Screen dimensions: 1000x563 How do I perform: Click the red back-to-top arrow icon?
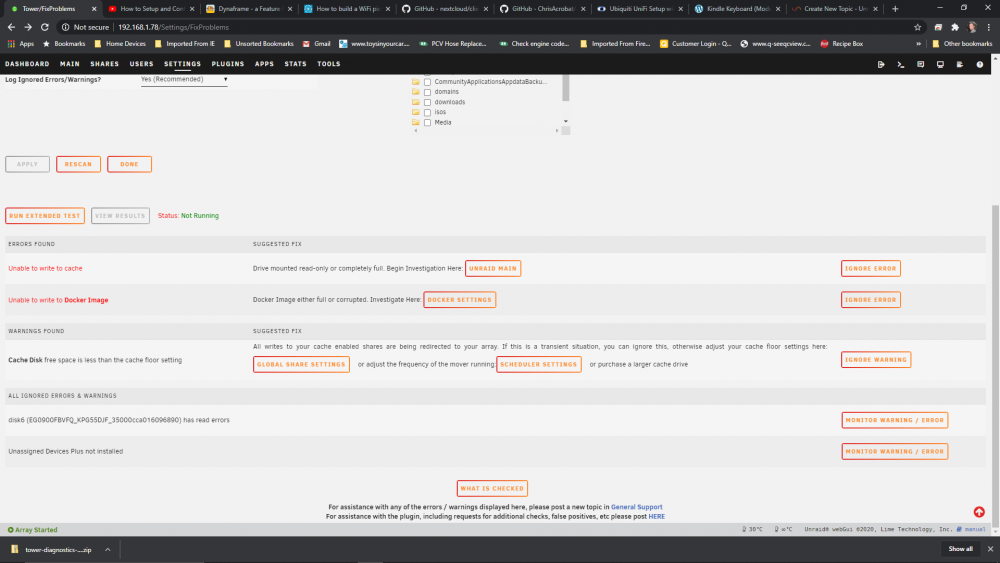tap(979, 512)
